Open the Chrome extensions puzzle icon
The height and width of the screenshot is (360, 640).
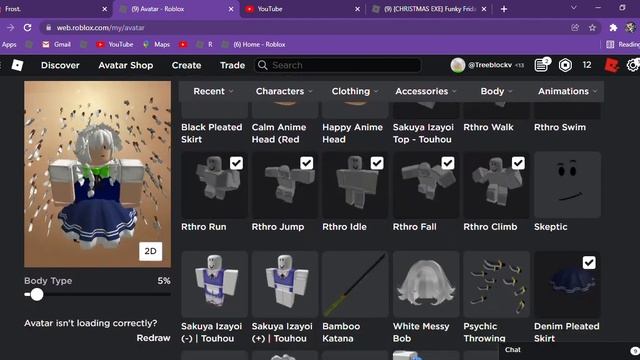[613, 28]
